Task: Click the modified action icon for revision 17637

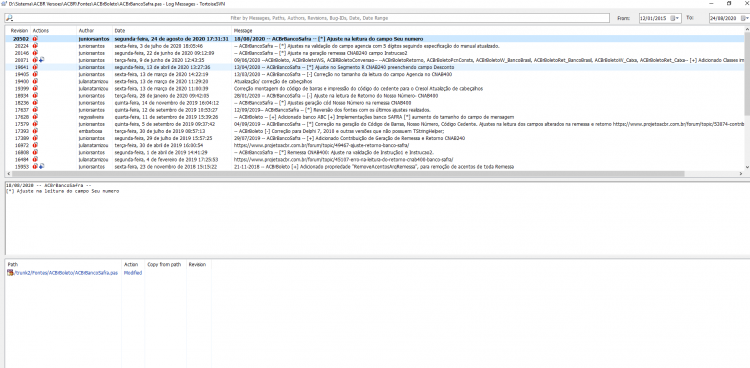Action: (35, 110)
